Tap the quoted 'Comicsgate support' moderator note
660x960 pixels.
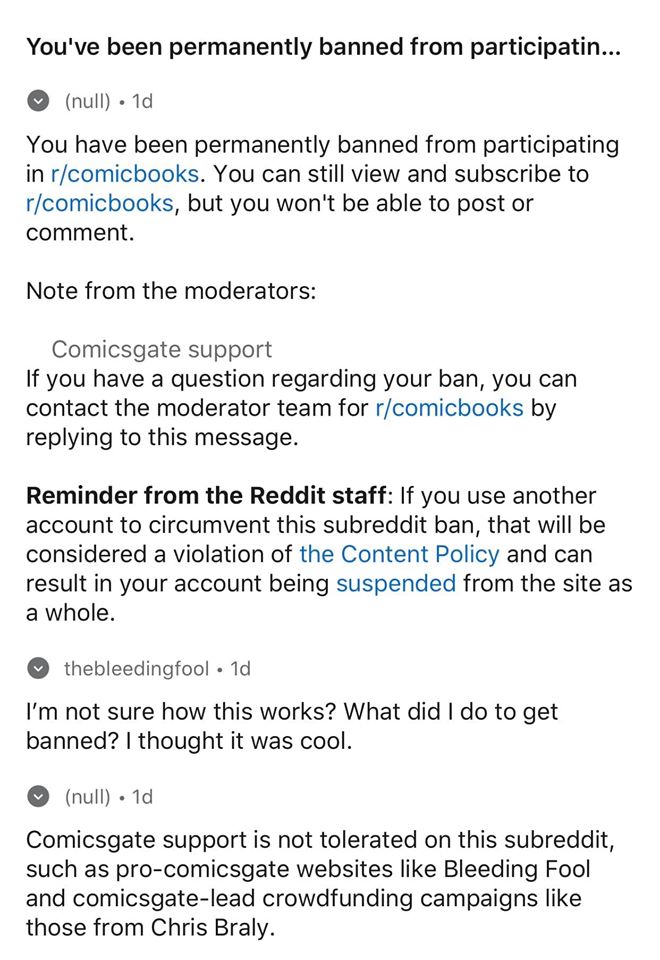[x=161, y=350]
